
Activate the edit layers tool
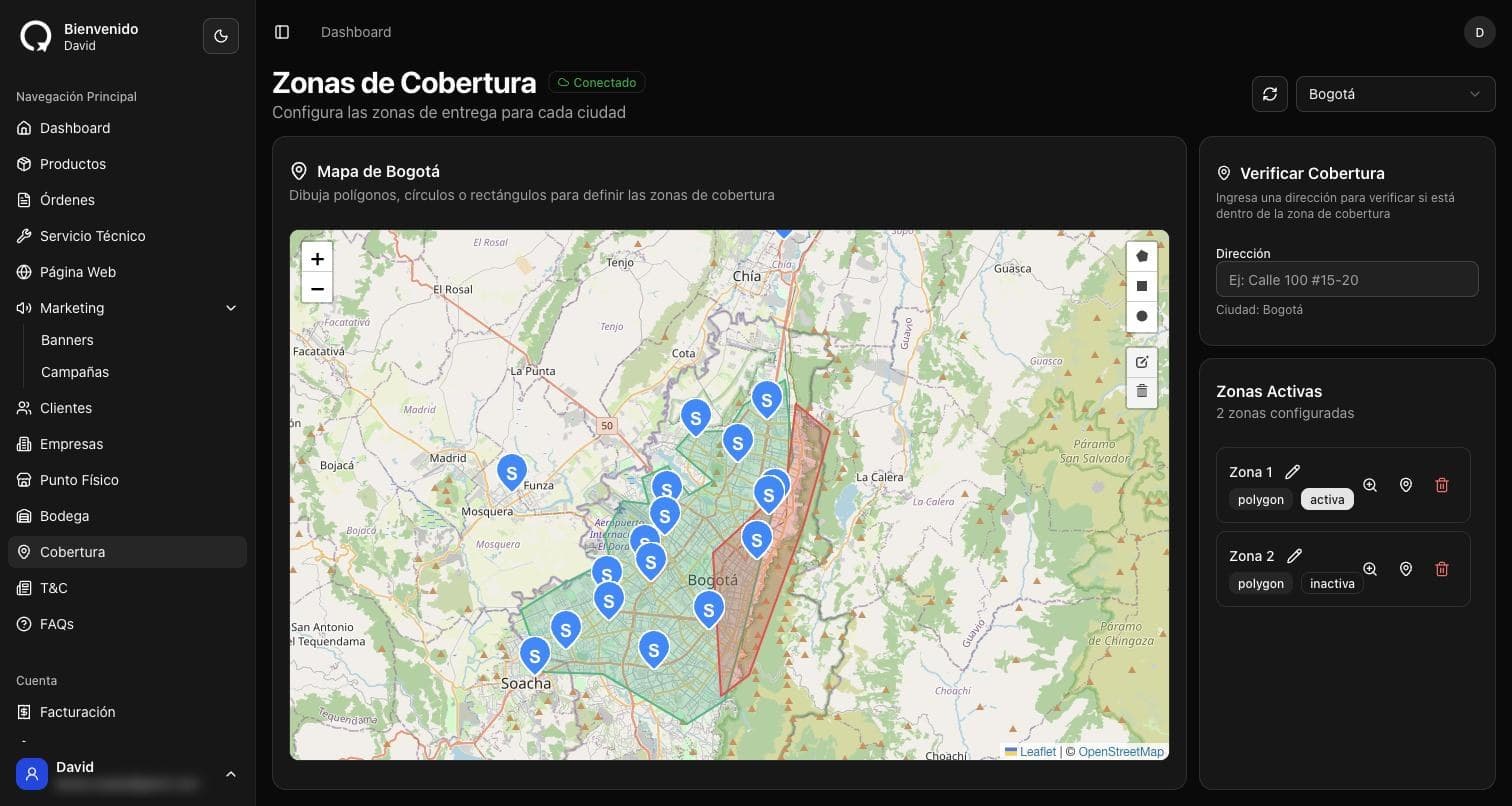1142,361
